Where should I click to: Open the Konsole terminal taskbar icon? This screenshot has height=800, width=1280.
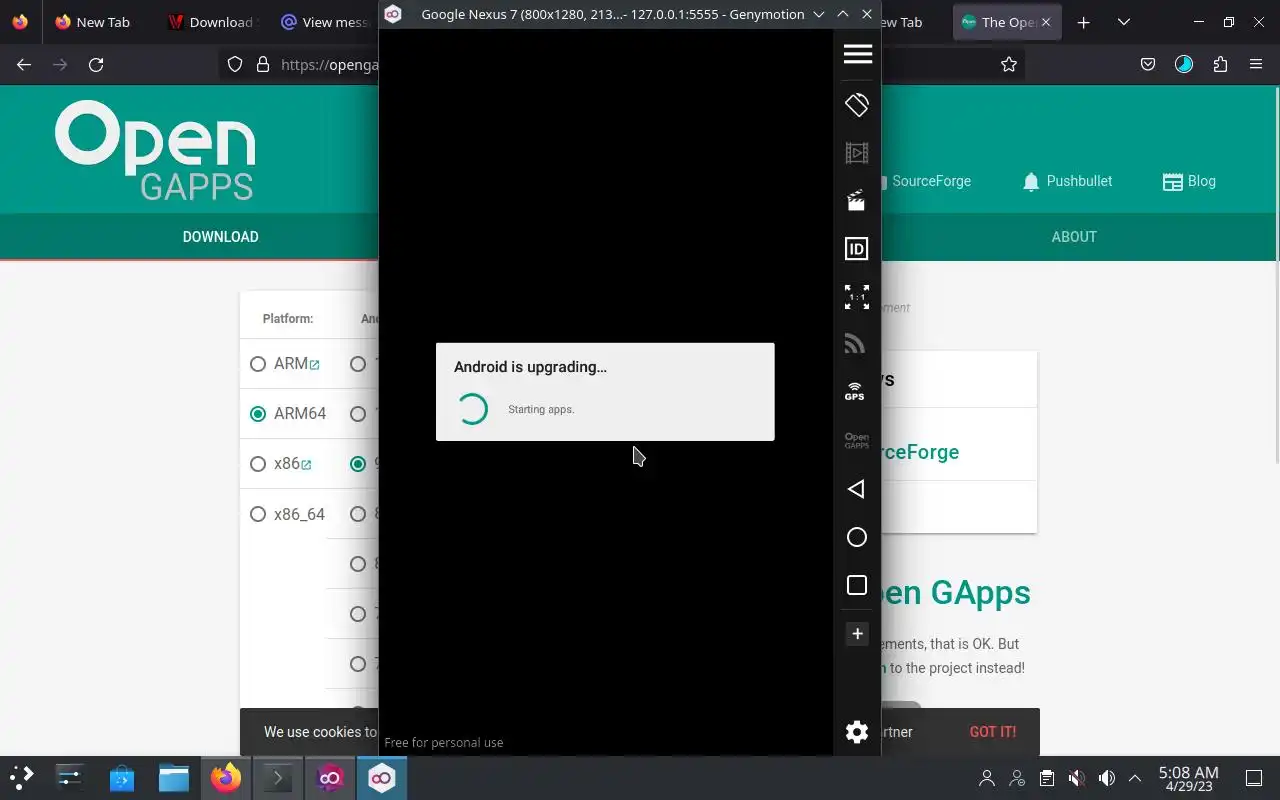[x=278, y=778]
